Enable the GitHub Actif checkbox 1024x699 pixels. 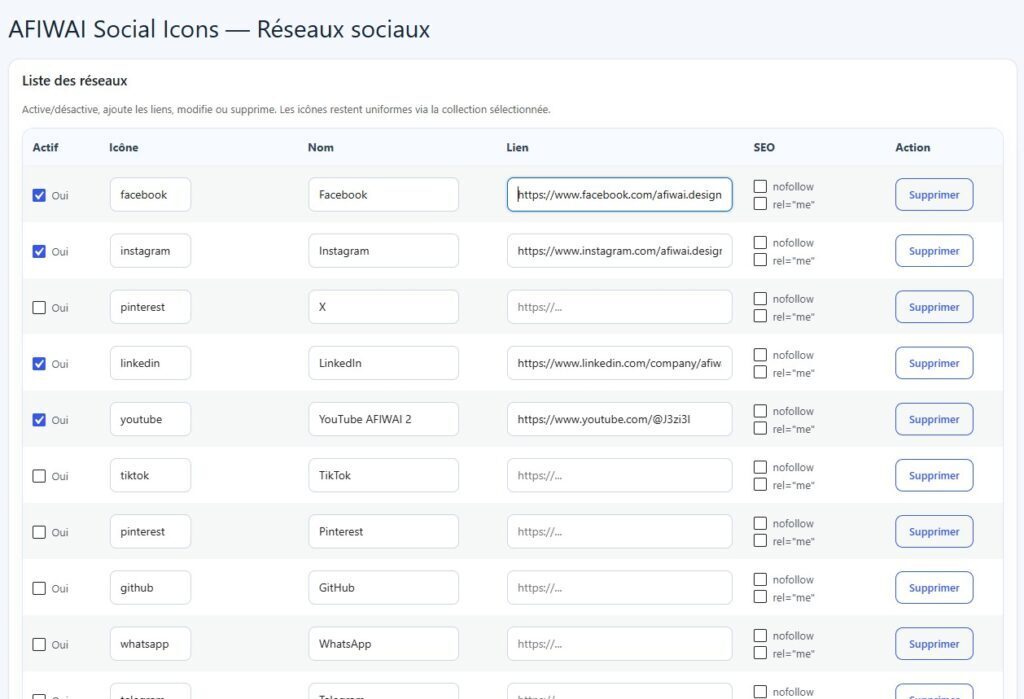click(39, 589)
